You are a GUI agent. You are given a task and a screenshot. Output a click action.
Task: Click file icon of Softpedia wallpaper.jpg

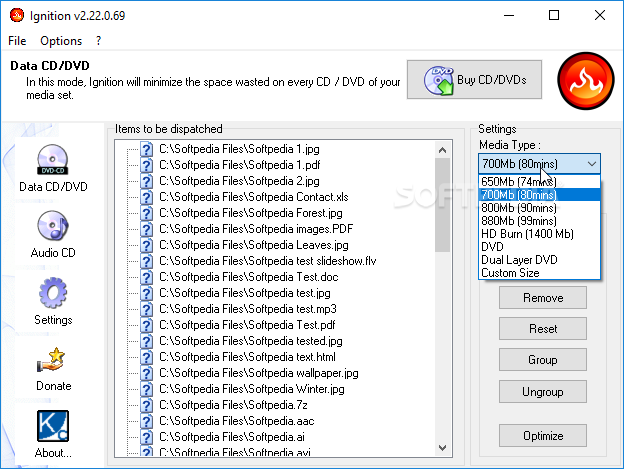[x=146, y=374]
